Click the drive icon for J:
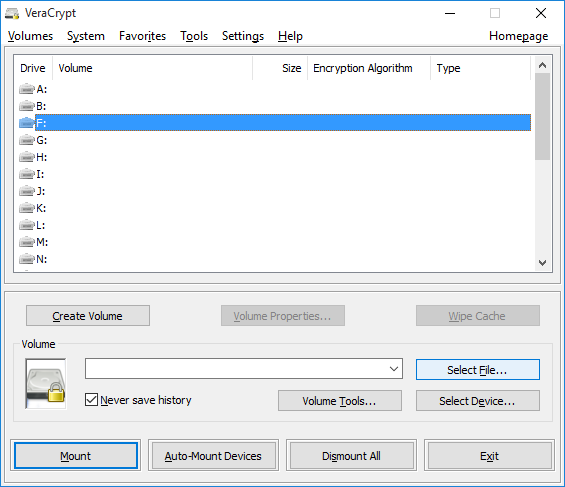The width and height of the screenshot is (565, 487). [27, 191]
